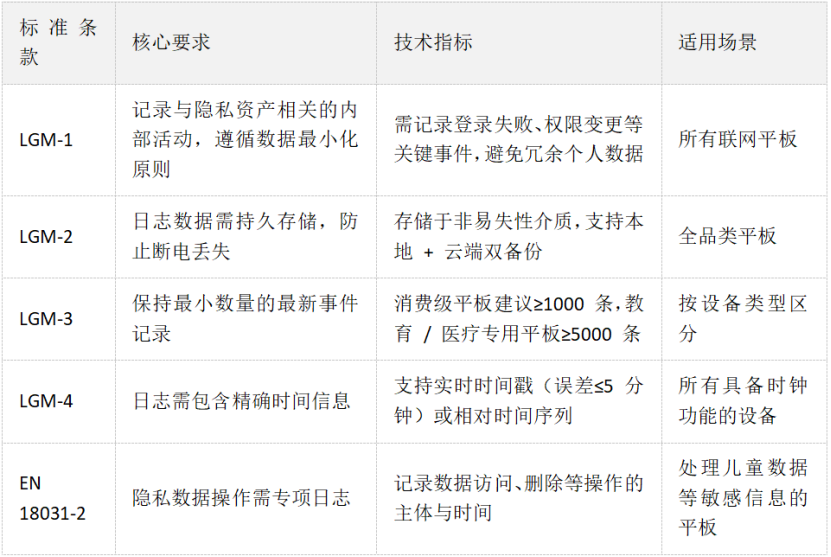Click the cell '记录数据访问、删除等操作的主体与时间'
This screenshot has height=557, width=831.
coord(519,498)
